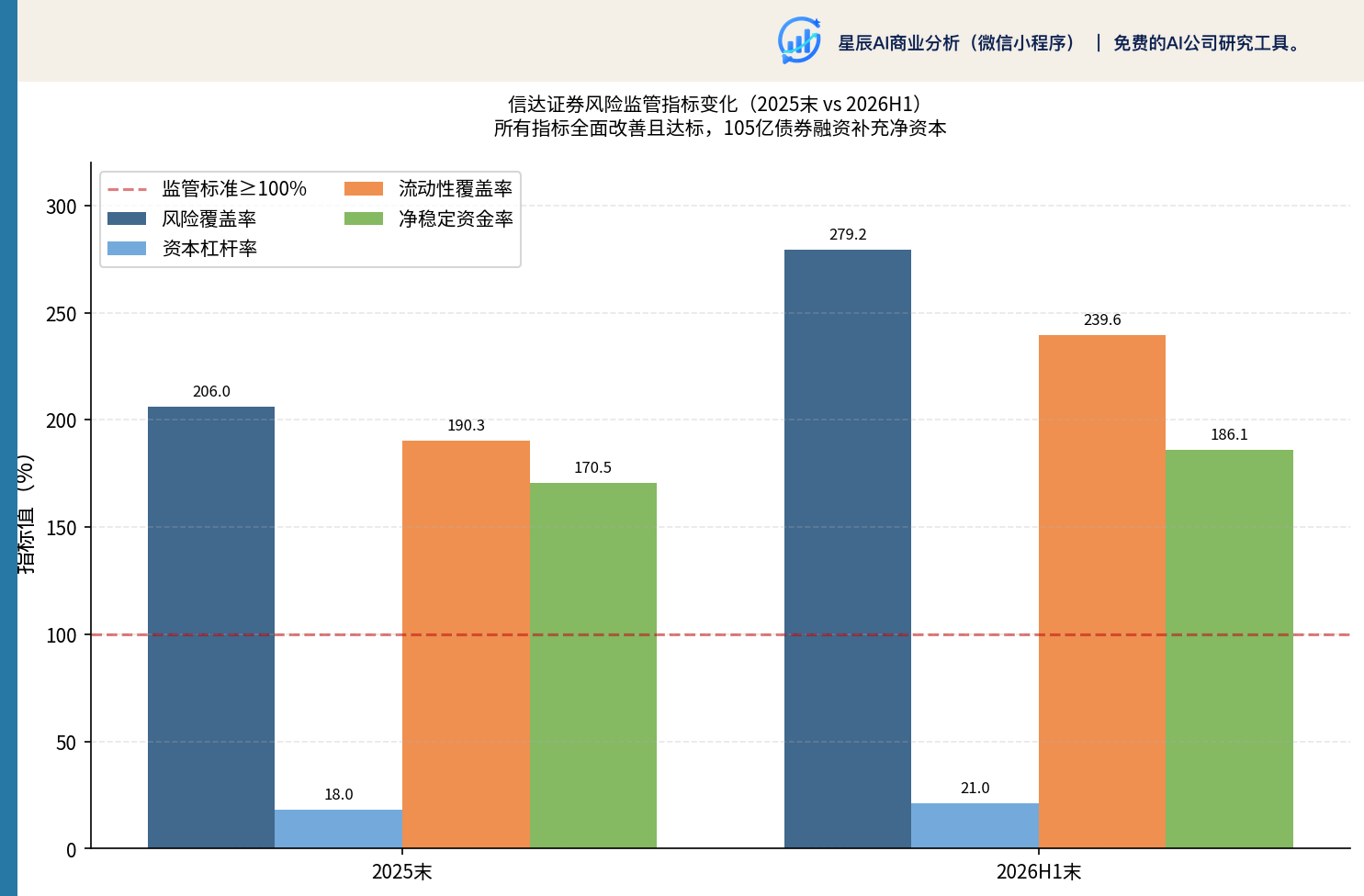The height and width of the screenshot is (896, 1364).
Task: Click the 资本杠杆率 legend label
Action: (x=209, y=248)
